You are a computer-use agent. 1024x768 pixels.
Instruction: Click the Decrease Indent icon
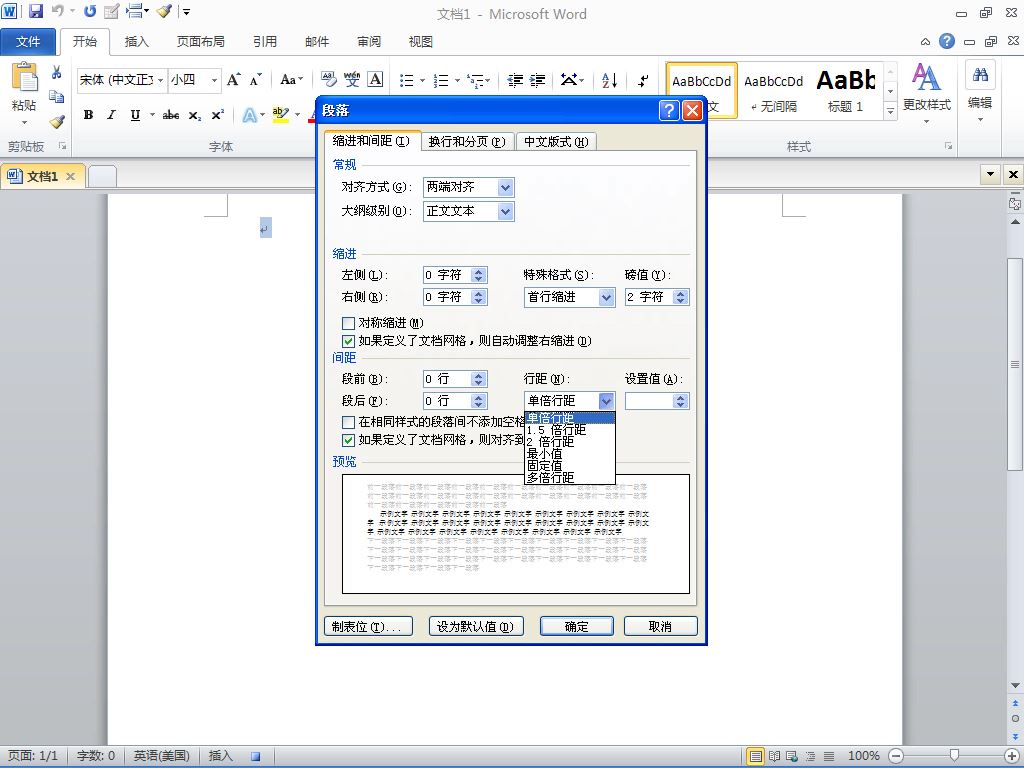pos(515,80)
